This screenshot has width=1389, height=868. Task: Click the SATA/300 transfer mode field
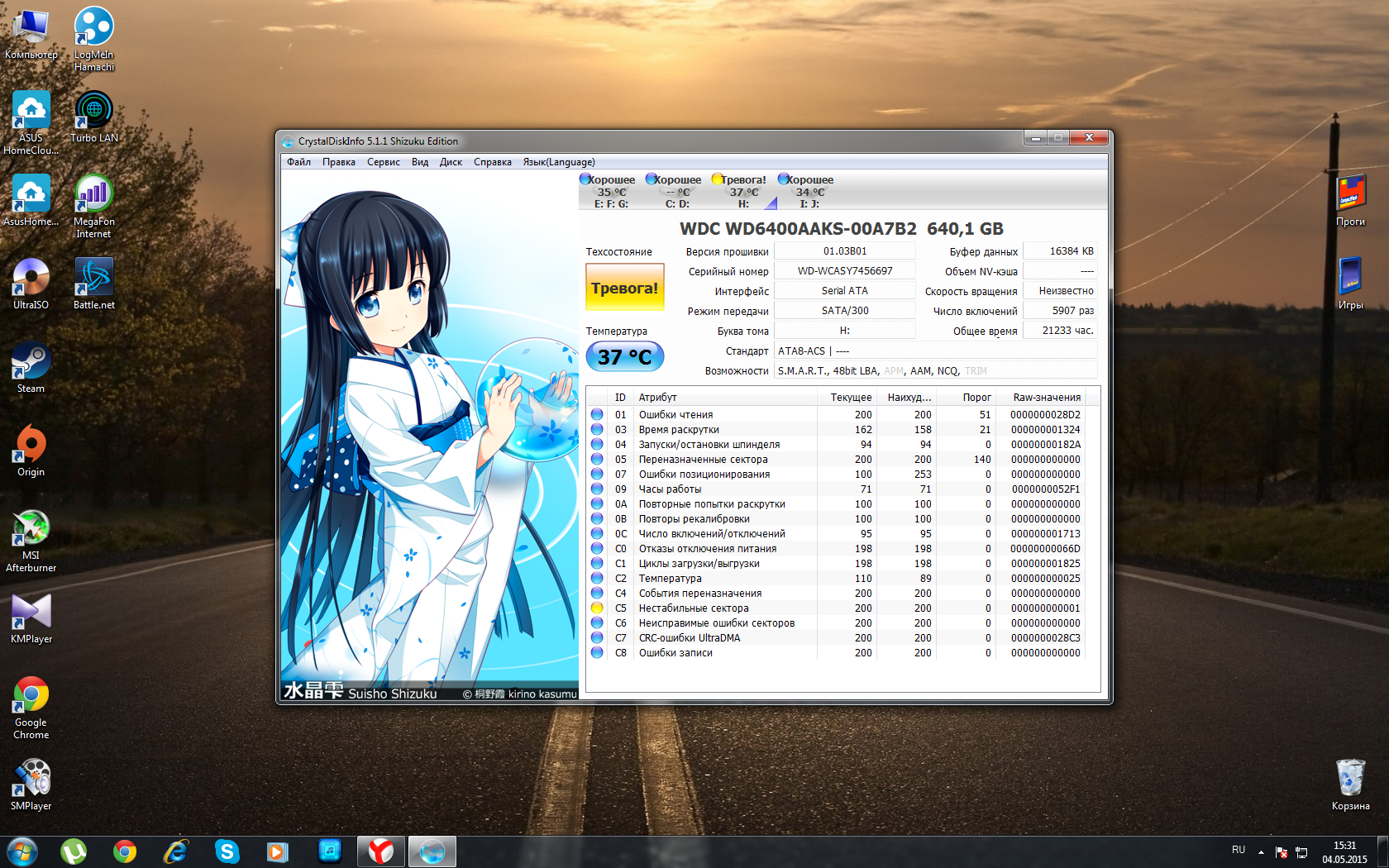tap(845, 310)
